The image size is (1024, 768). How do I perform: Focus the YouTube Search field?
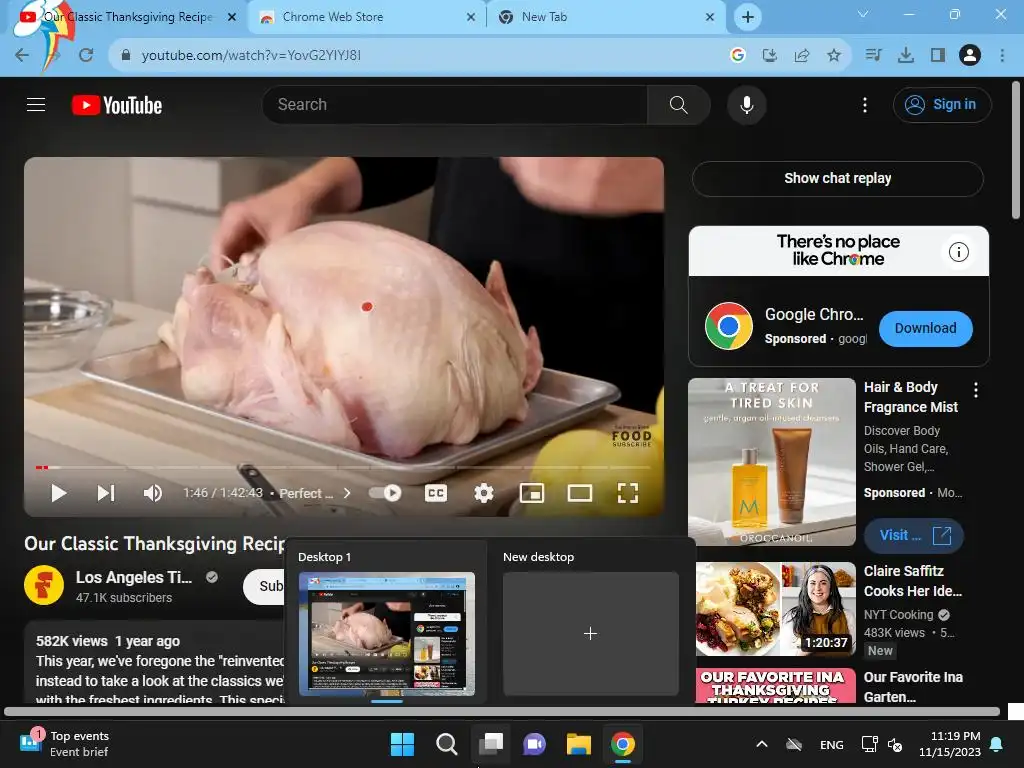point(455,104)
